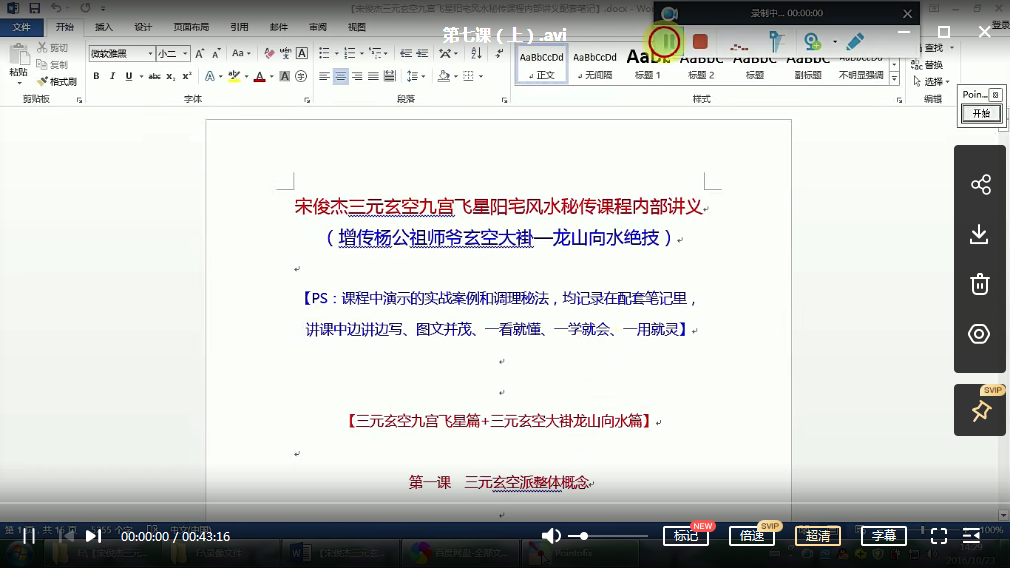Pause the video playback
The image size is (1010, 568).
[x=29, y=536]
